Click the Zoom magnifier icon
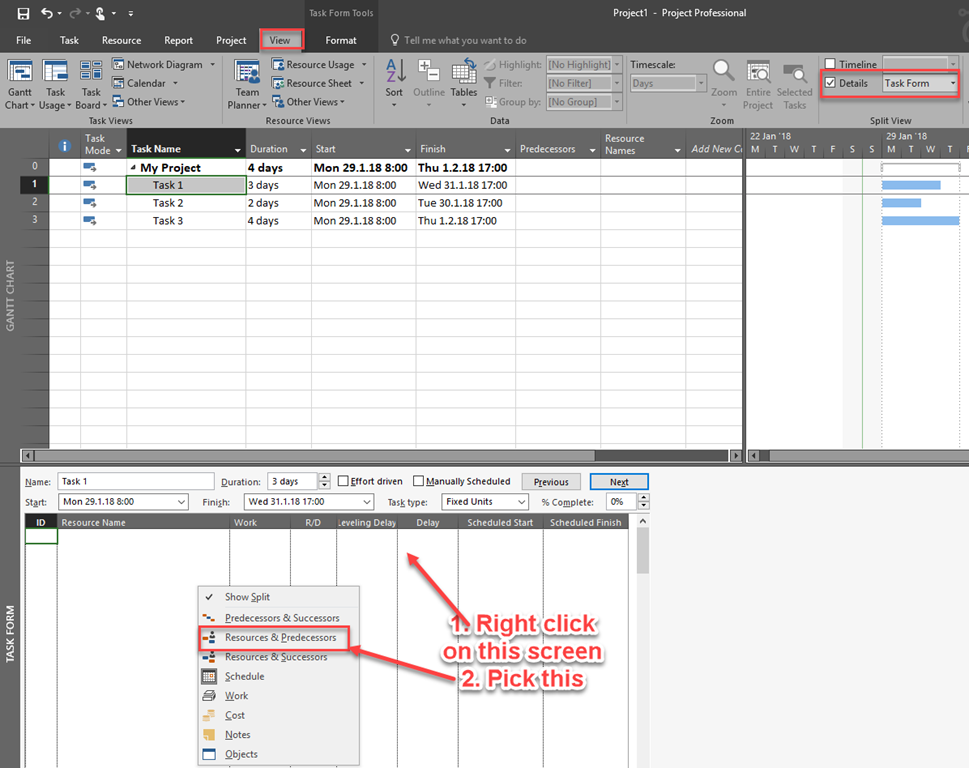969x768 pixels. [x=723, y=72]
